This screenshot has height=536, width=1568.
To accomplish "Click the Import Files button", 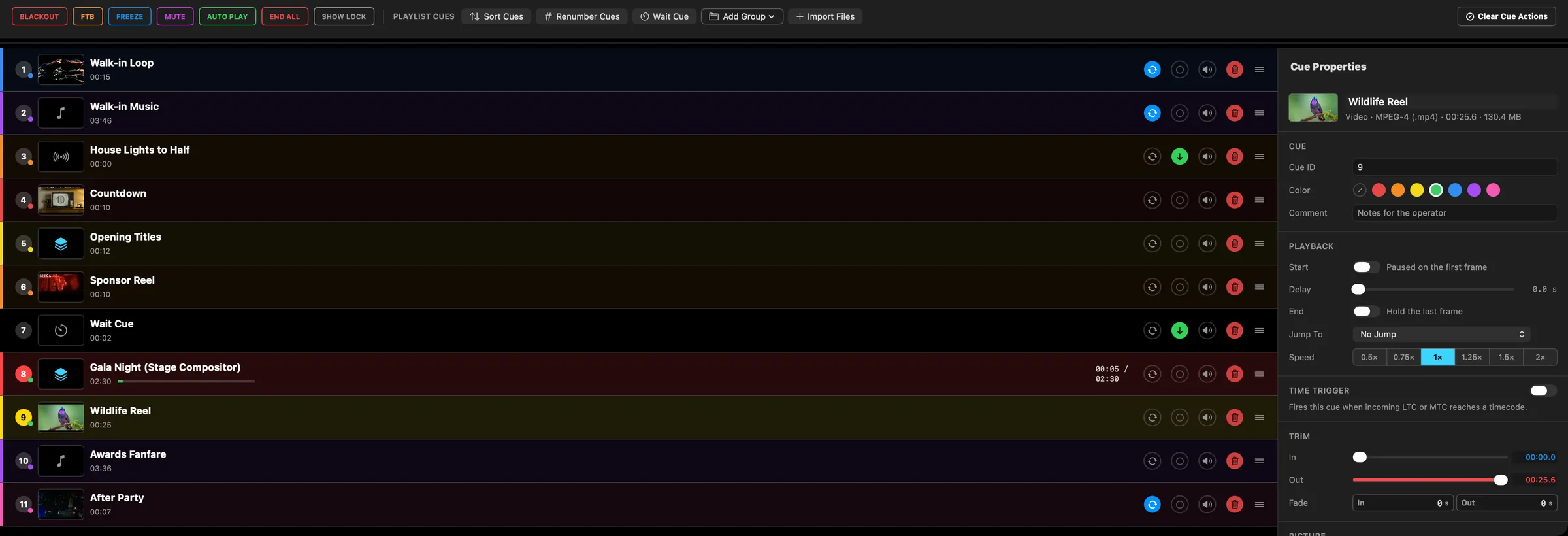I will [x=825, y=16].
